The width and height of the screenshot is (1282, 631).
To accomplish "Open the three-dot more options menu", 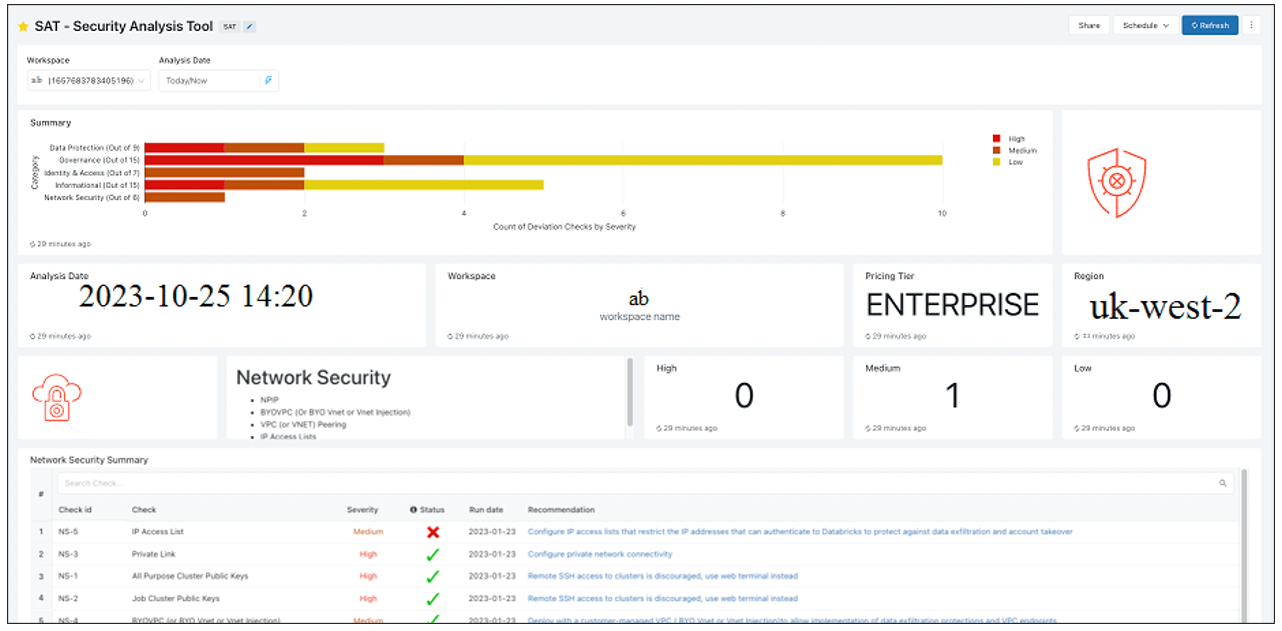I will pos(1251,25).
